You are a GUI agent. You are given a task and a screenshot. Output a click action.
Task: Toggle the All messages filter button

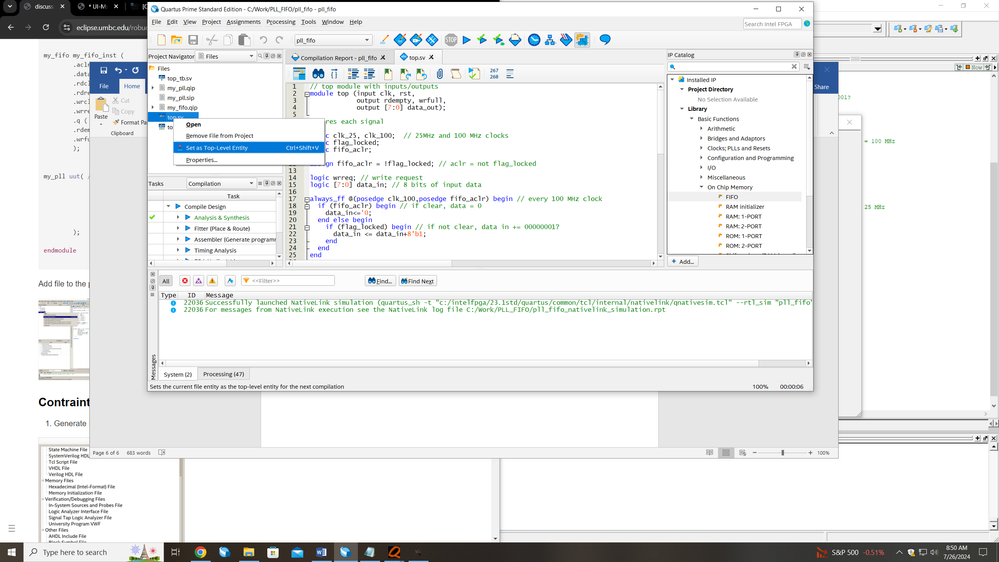point(166,281)
